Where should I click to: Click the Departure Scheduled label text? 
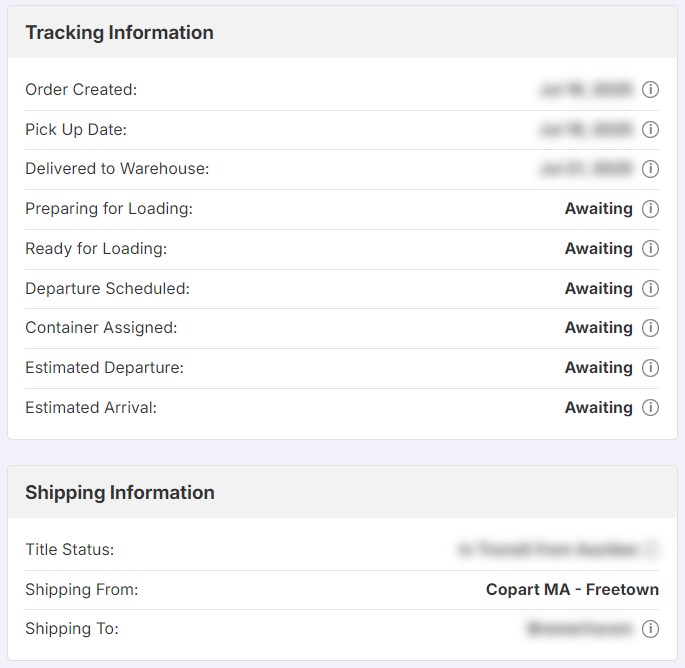pos(107,289)
